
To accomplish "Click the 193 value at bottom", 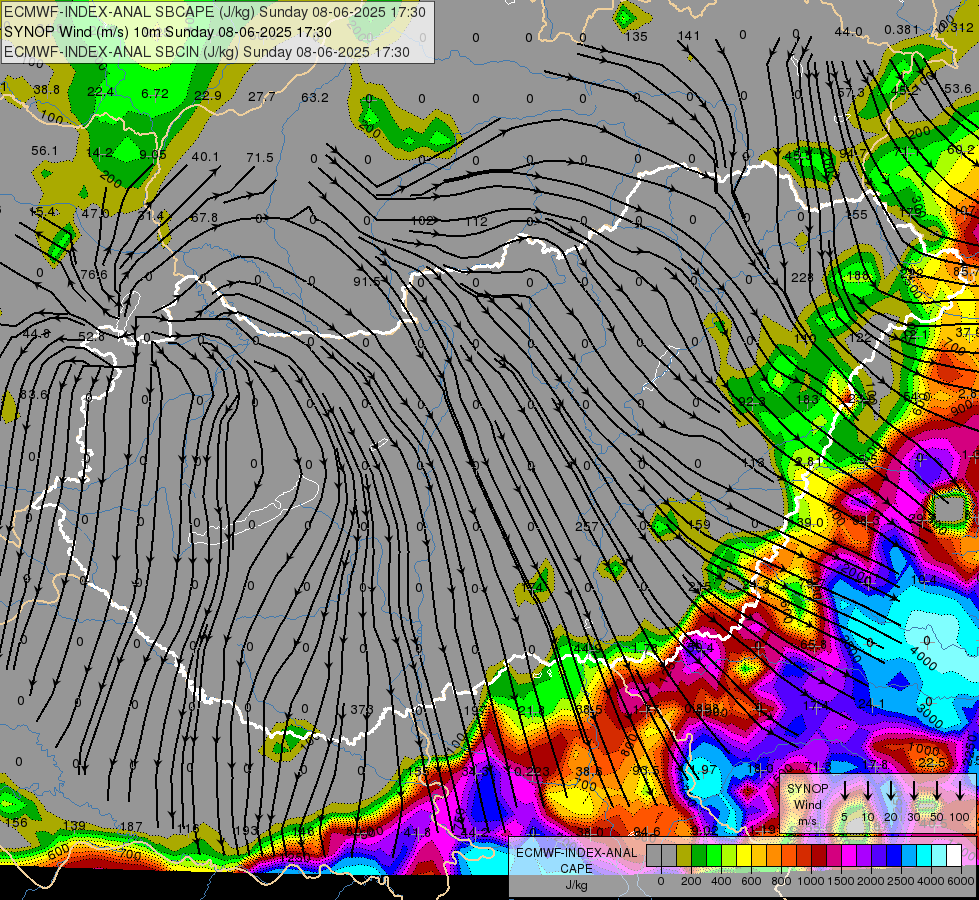I will 247,831.
